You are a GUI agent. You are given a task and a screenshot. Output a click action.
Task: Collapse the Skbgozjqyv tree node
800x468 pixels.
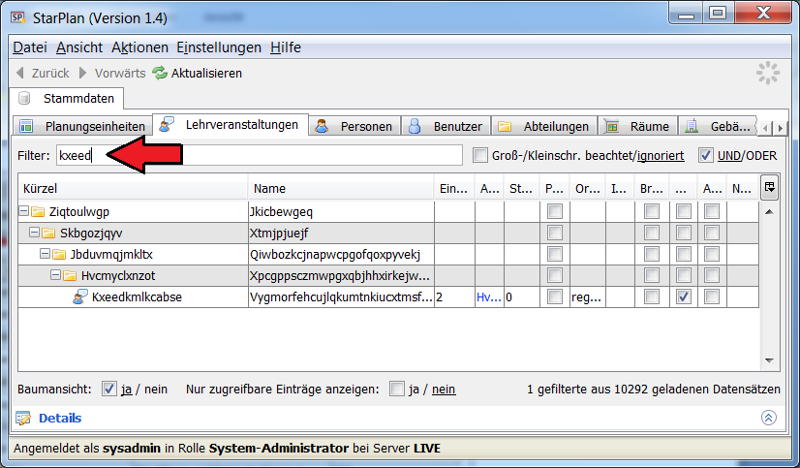coord(34,232)
